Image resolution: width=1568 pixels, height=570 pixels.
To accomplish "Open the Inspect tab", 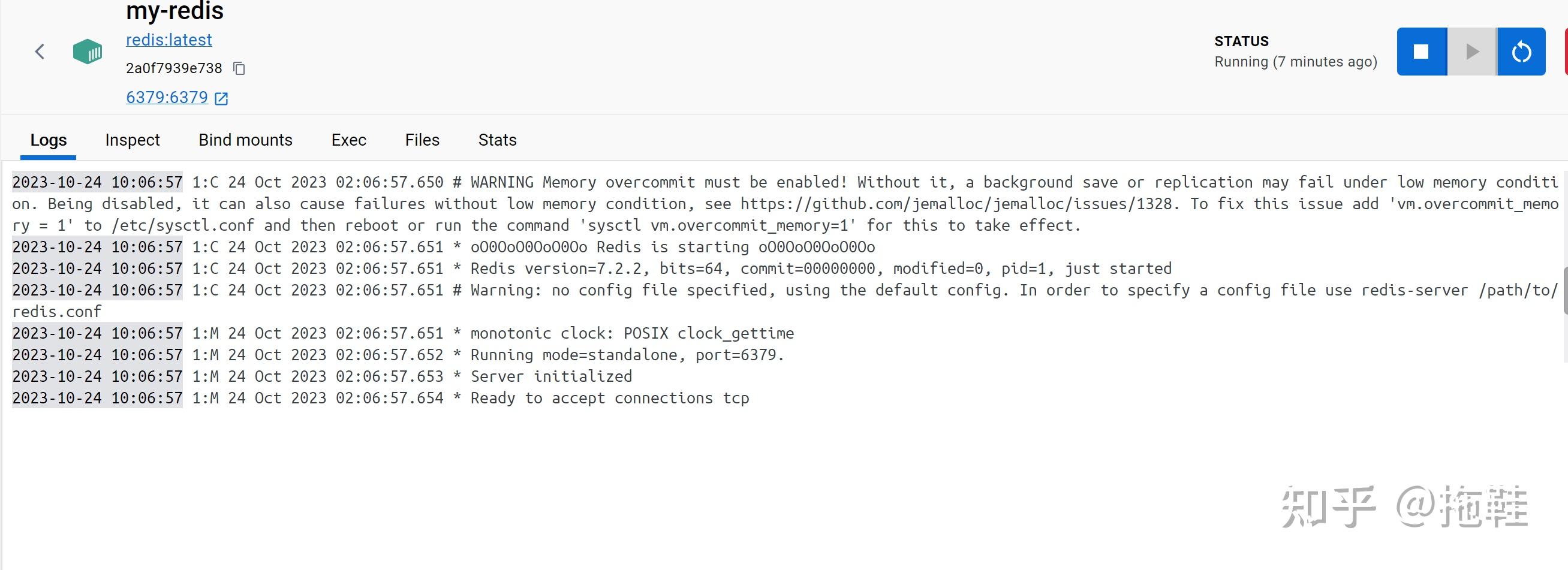I will tap(132, 140).
